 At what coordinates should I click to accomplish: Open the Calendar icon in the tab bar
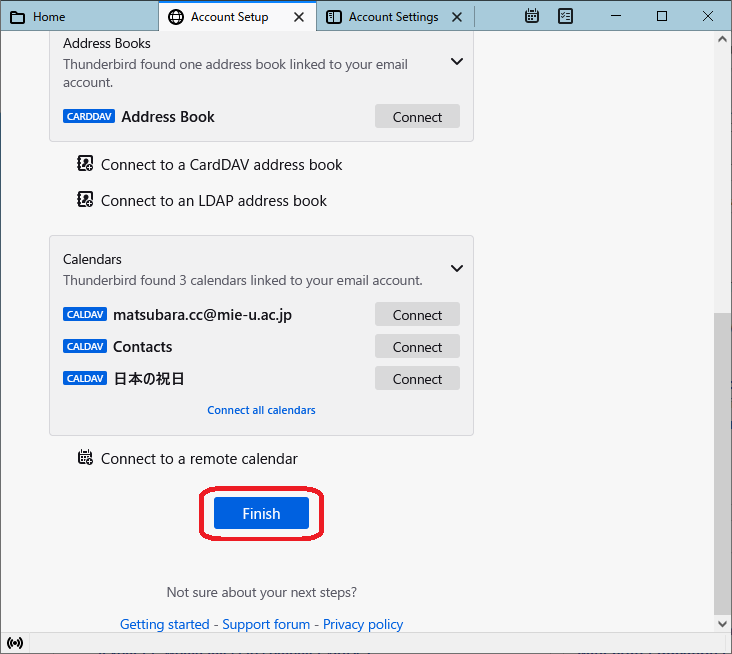point(532,16)
